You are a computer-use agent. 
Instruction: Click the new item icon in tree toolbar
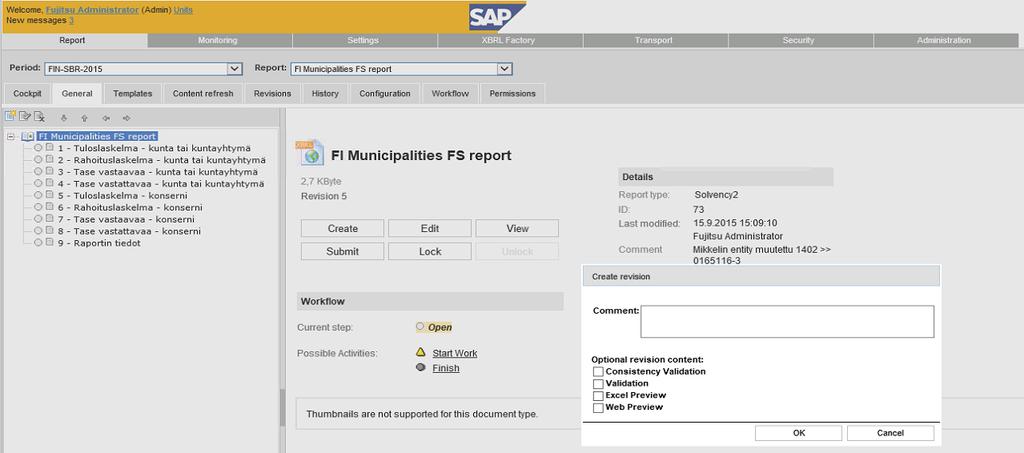tap(10, 117)
